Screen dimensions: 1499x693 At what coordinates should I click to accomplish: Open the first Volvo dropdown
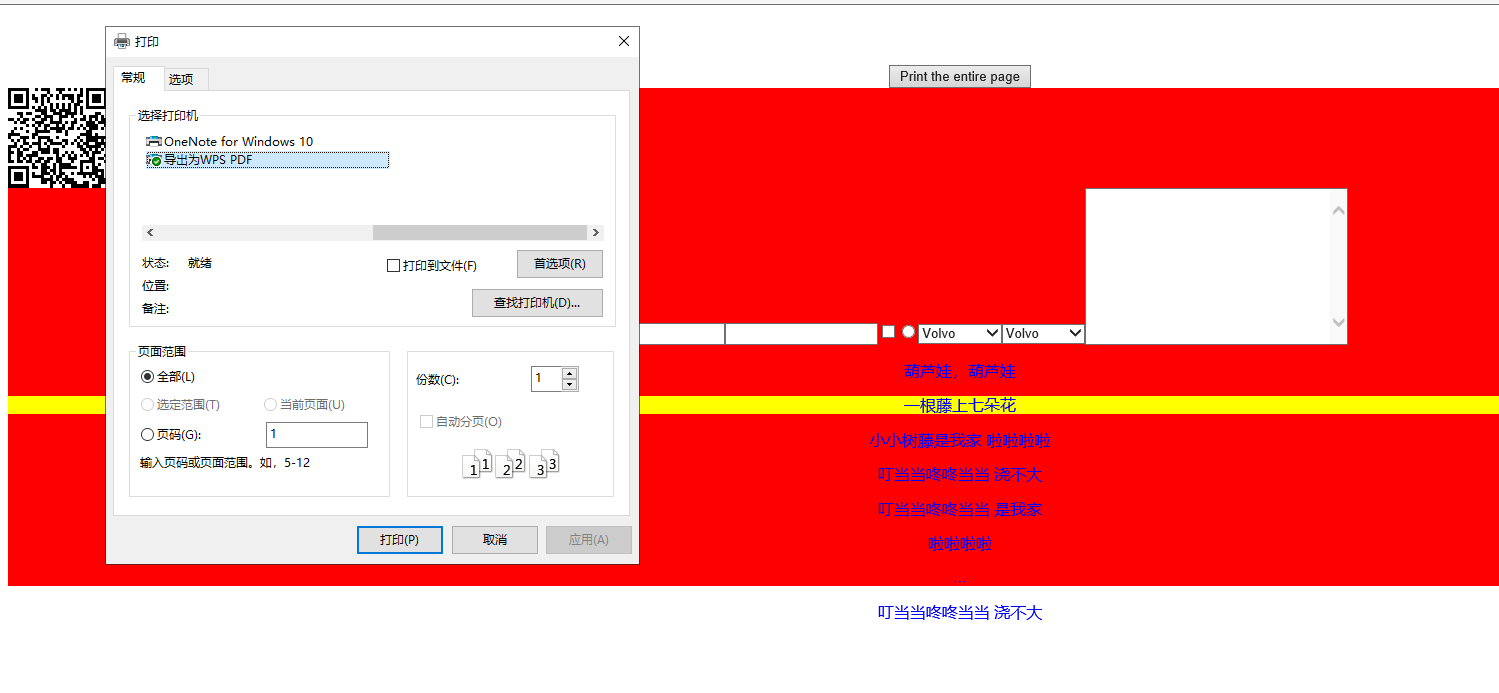(x=959, y=333)
